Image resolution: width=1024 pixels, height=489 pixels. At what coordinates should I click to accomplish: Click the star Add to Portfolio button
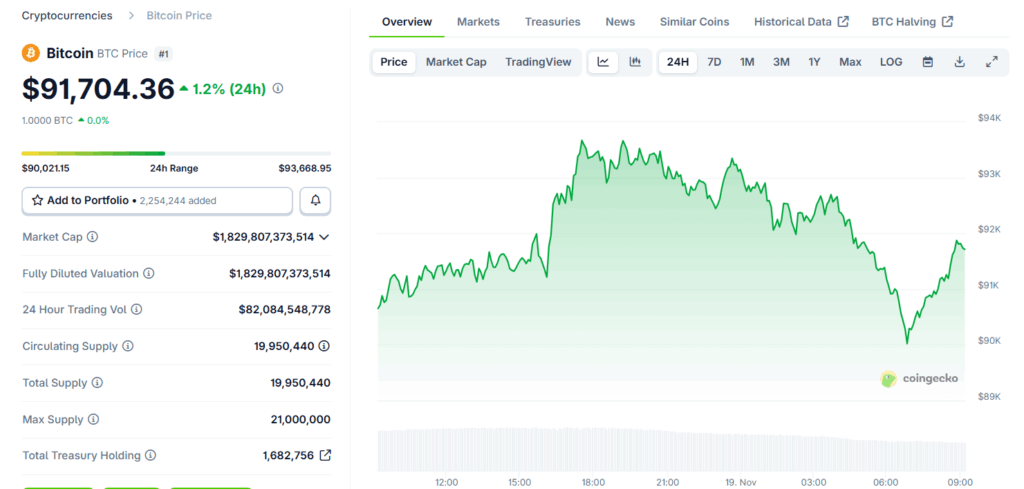[x=157, y=200]
